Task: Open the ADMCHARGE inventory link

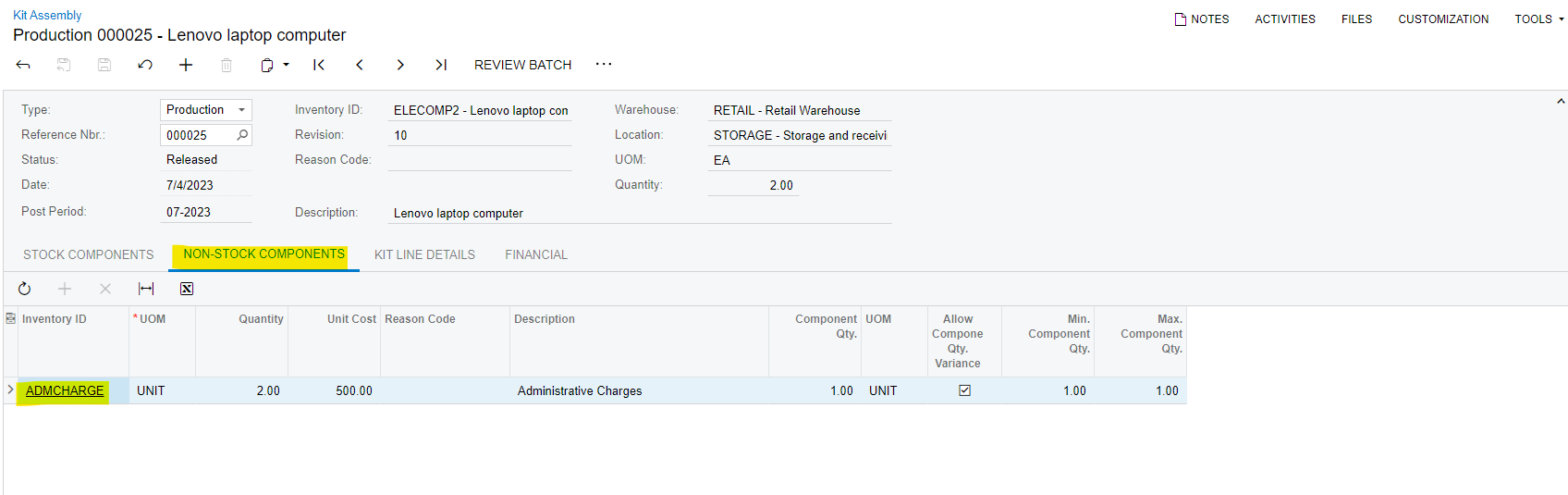Action: (65, 390)
